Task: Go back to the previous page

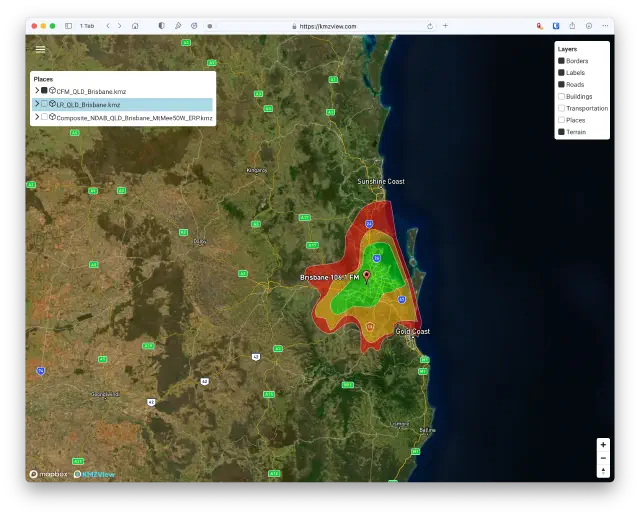Action: tap(108, 26)
